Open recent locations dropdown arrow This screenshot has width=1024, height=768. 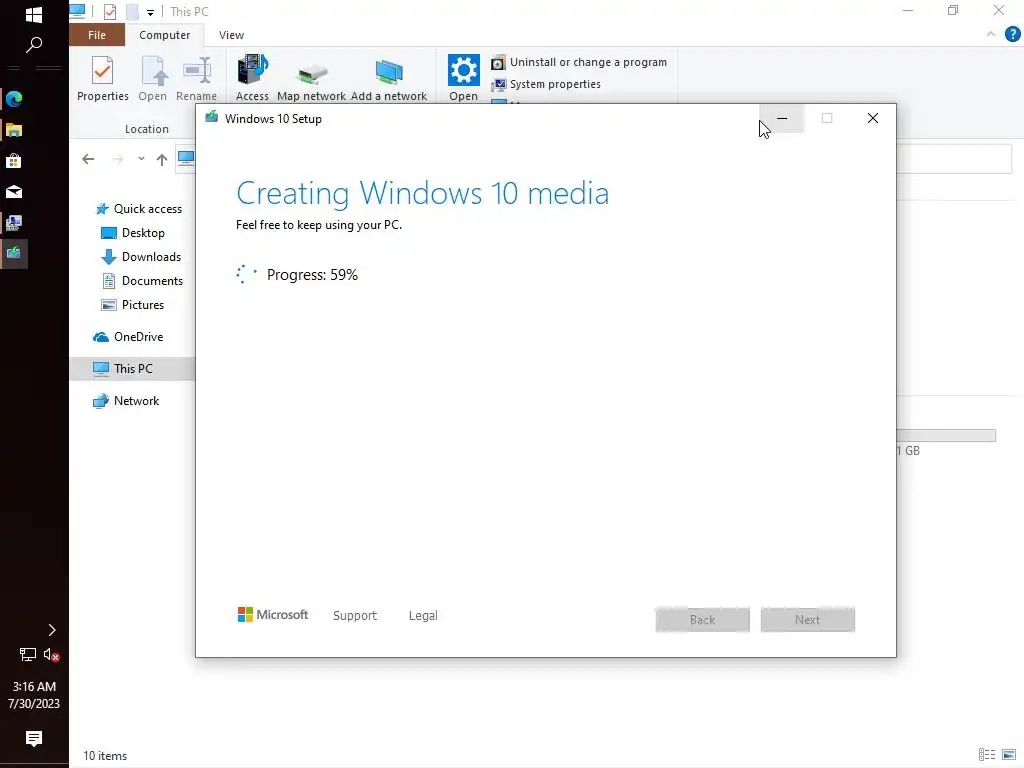pyautogui.click(x=141, y=159)
